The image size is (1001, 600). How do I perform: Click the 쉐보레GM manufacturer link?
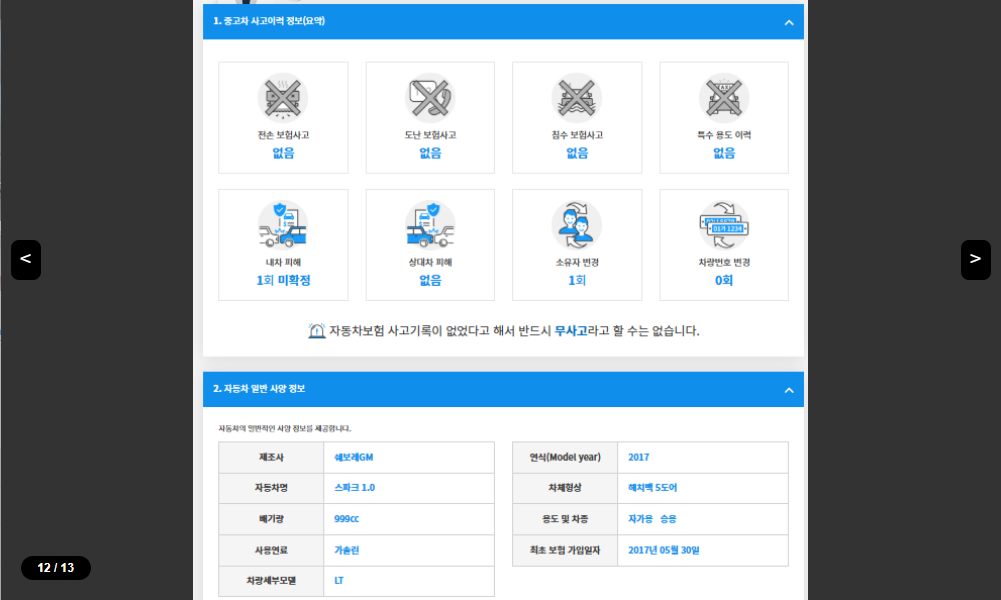point(355,456)
